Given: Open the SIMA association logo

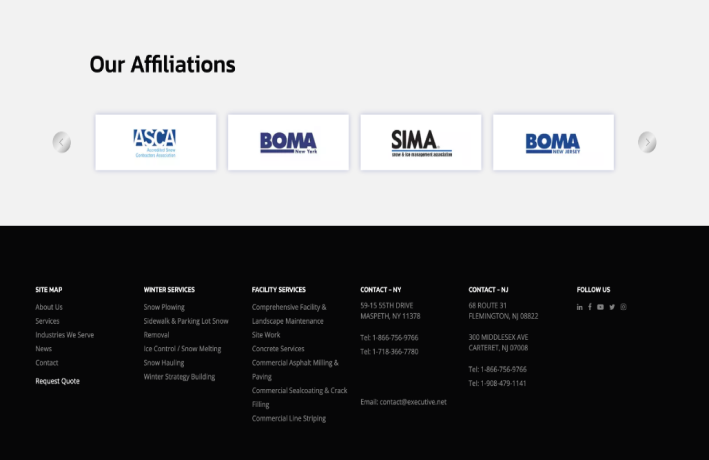Looking at the screenshot, I should (420, 142).
